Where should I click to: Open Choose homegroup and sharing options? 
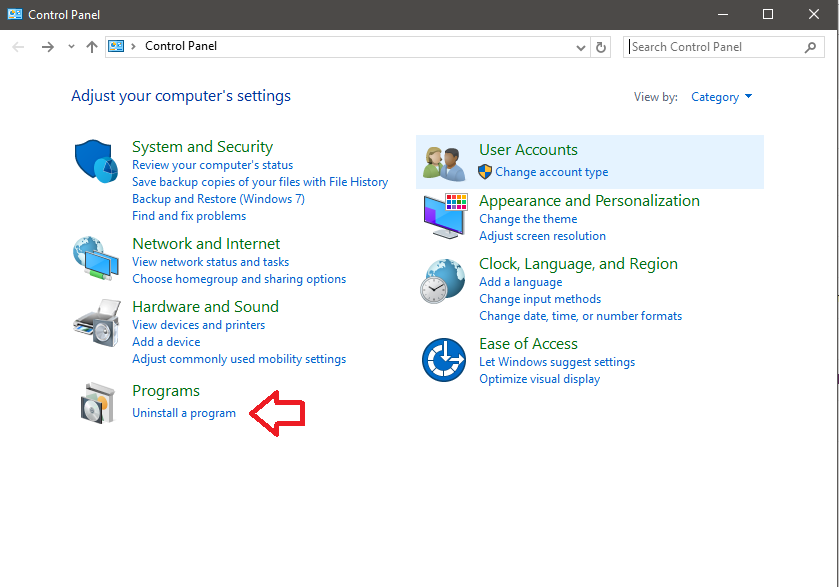[239, 279]
